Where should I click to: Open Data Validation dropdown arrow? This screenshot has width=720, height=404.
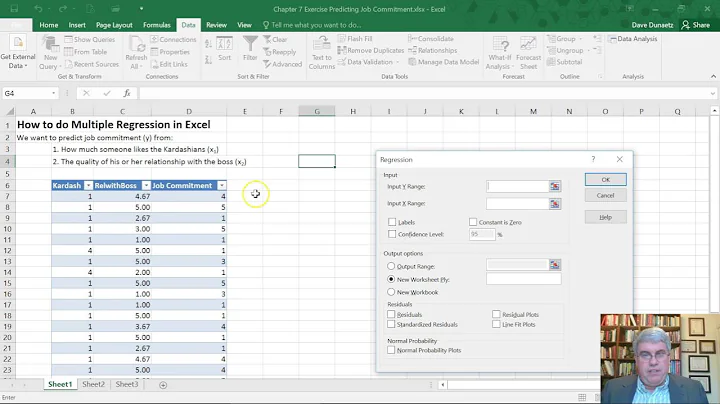tap(398, 62)
